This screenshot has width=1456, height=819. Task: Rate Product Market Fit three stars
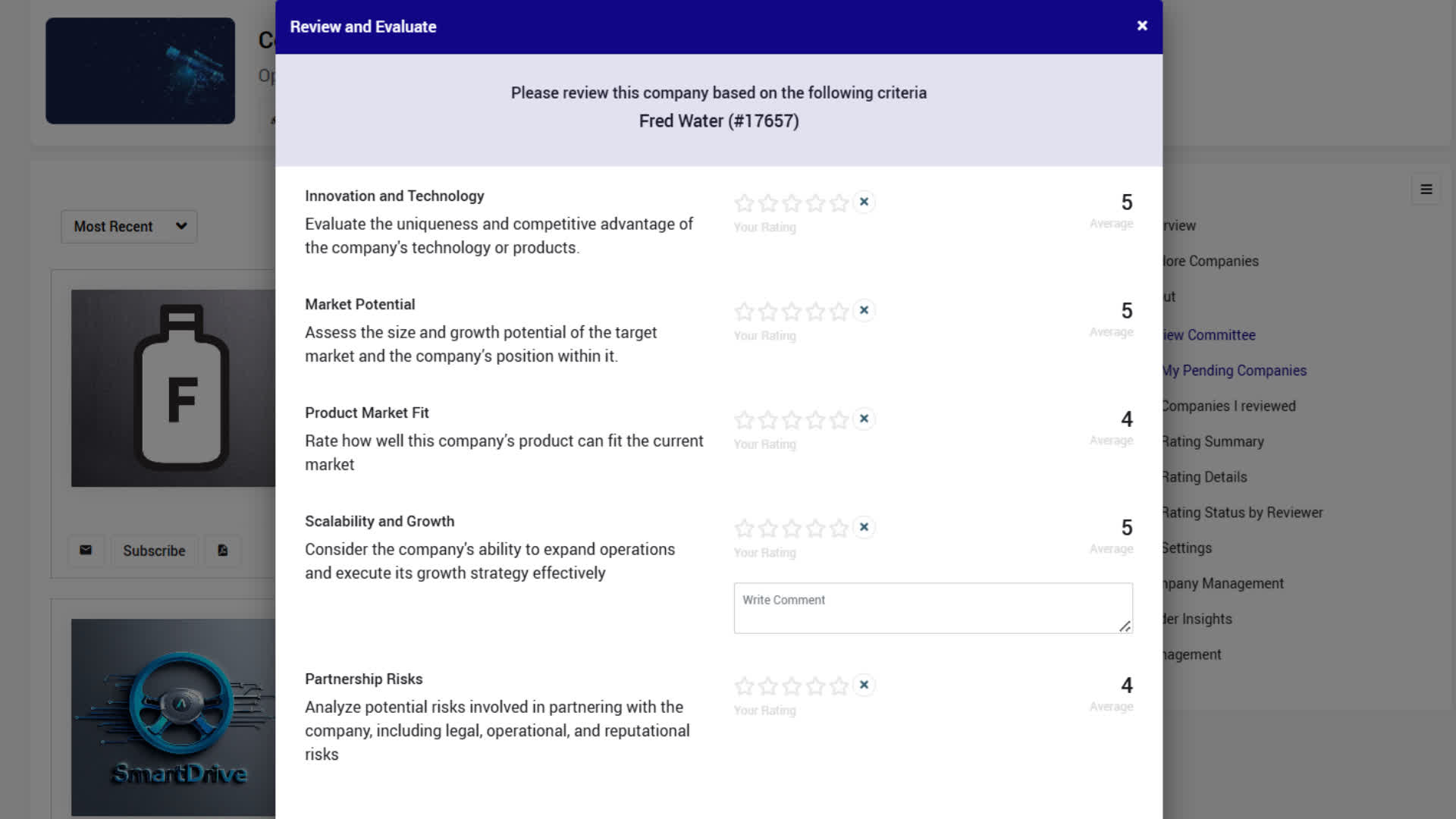click(x=792, y=420)
